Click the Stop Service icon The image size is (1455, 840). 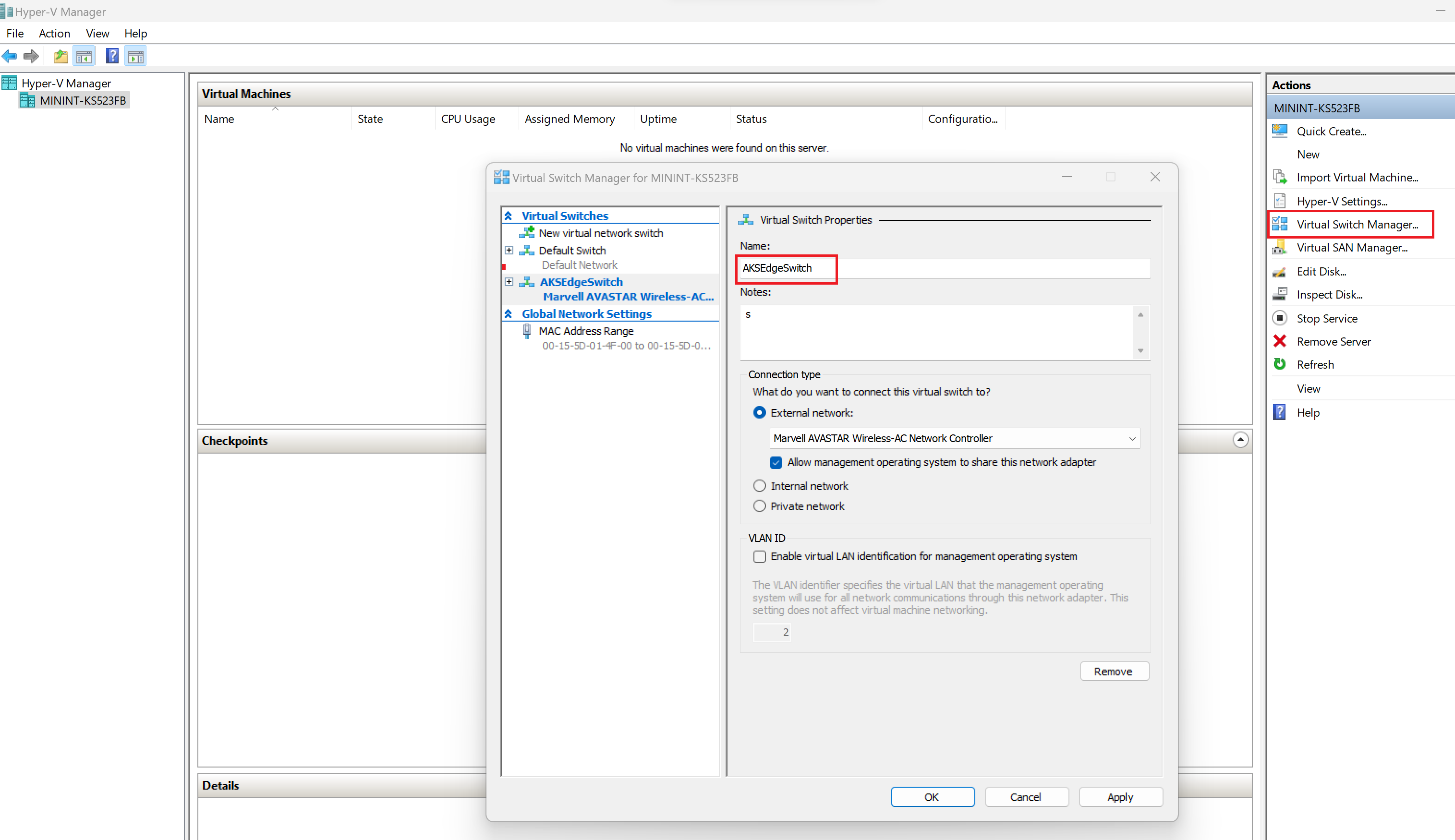[x=1280, y=318]
